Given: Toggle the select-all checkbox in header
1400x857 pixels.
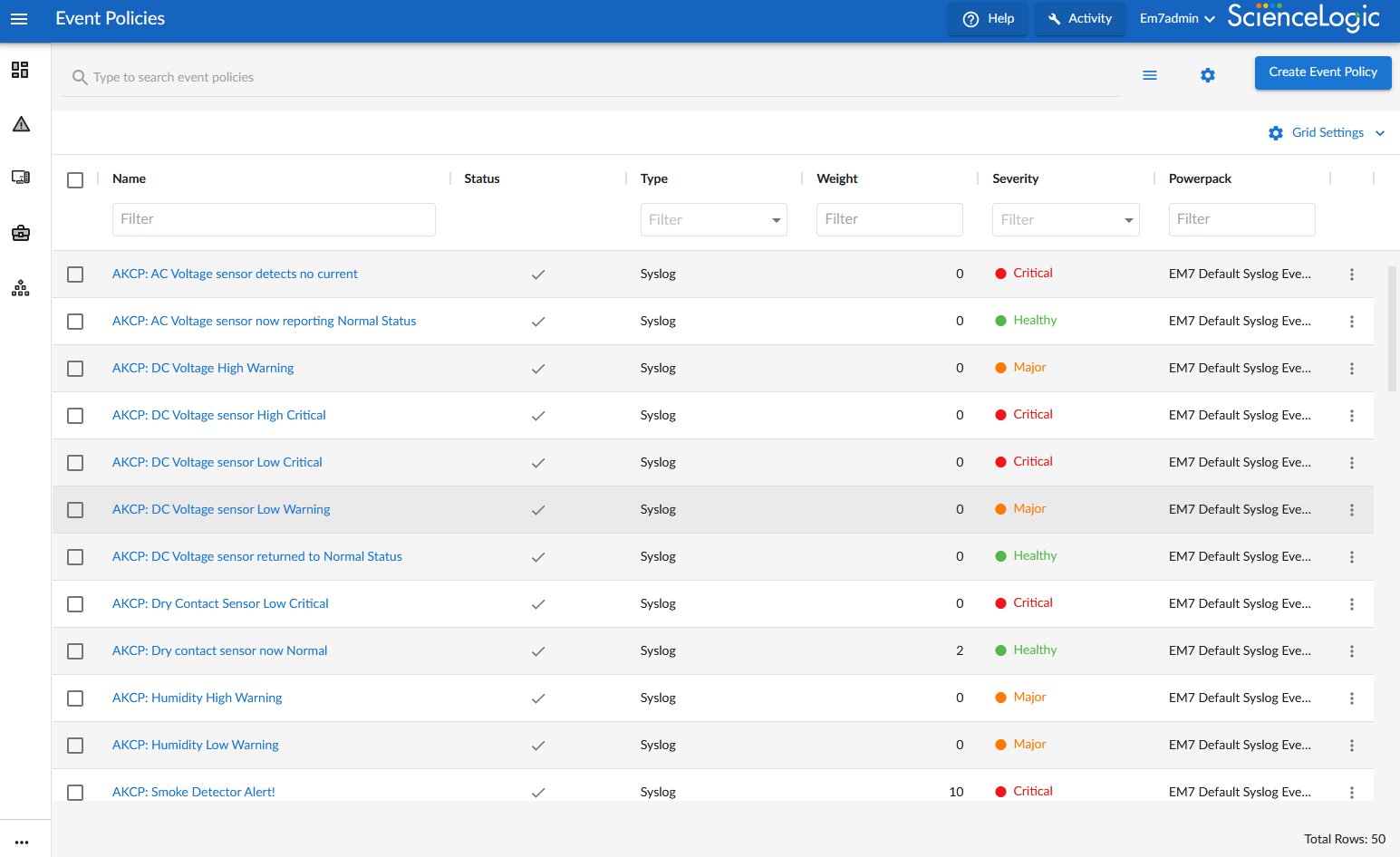Looking at the screenshot, I should (x=75, y=180).
